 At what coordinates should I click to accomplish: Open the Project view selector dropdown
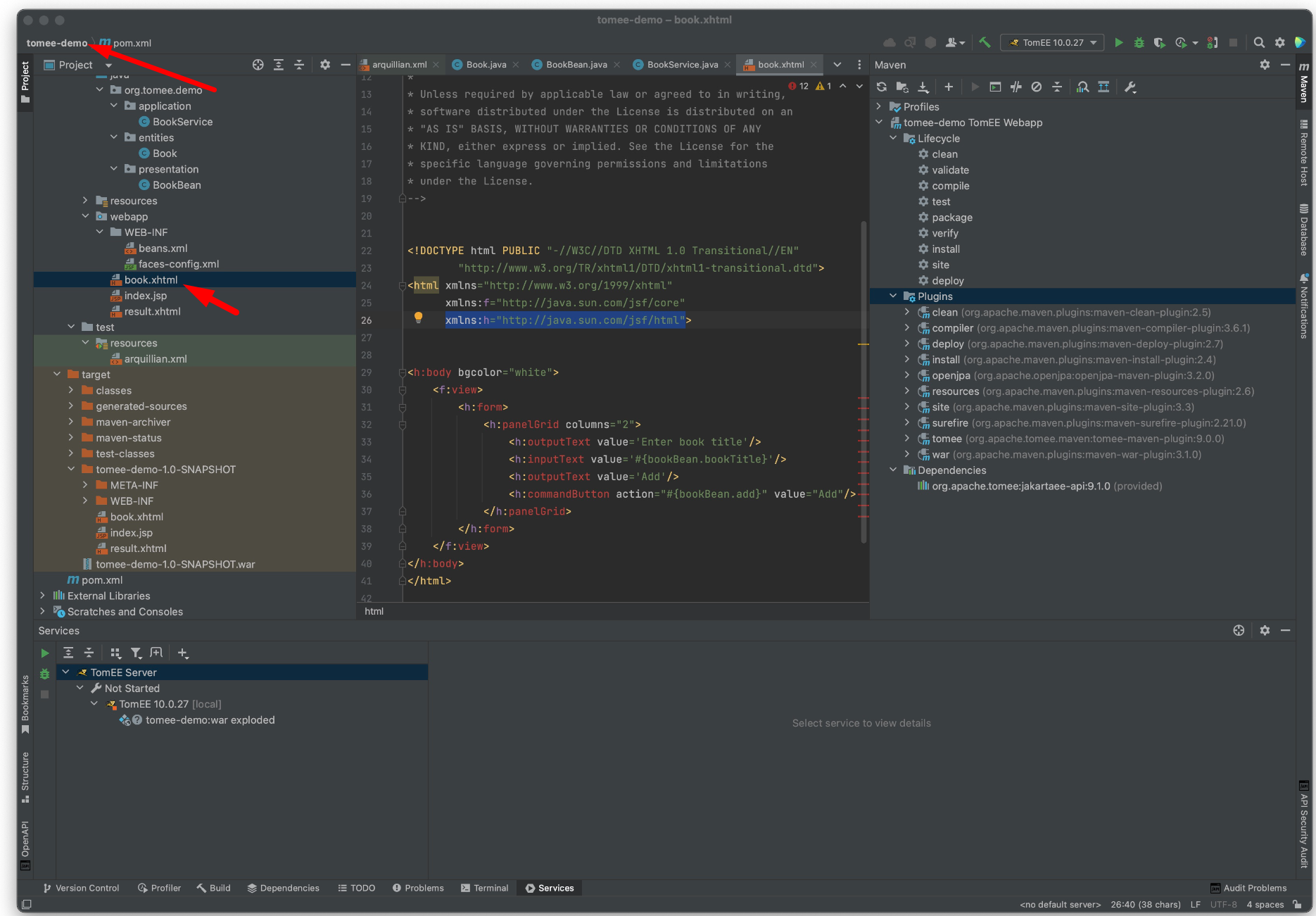tap(78, 65)
